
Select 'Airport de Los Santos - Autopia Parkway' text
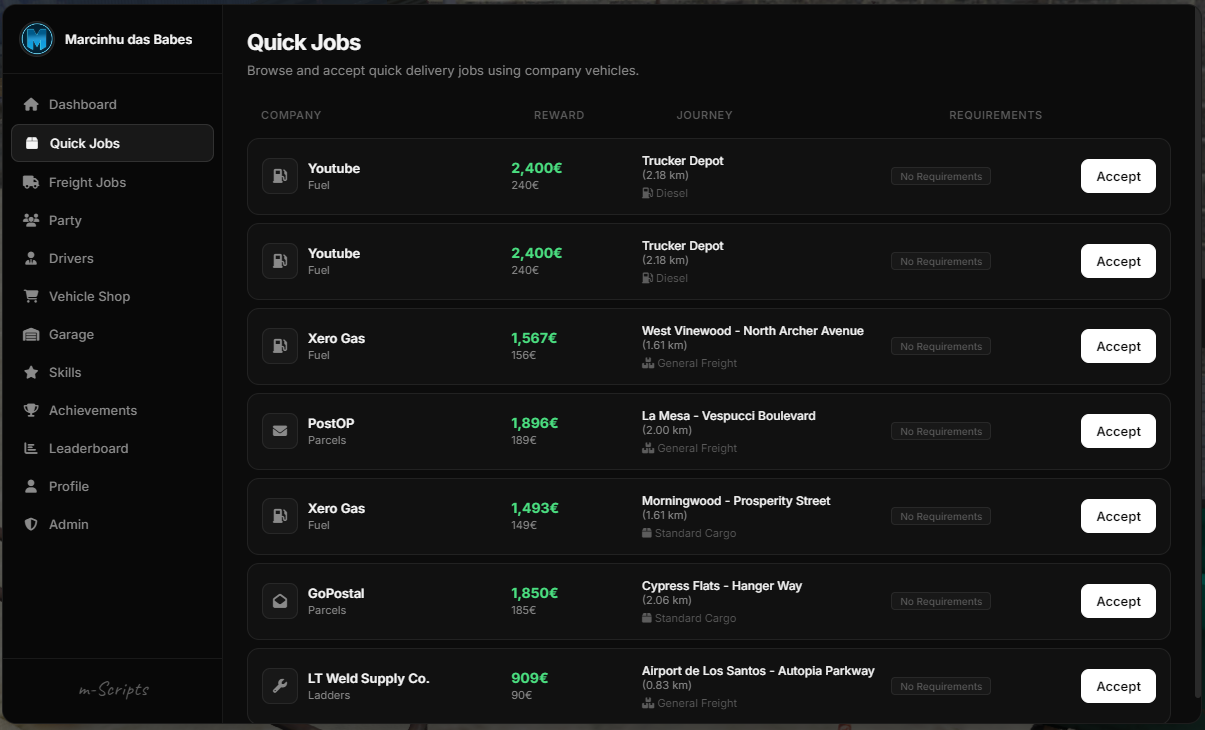(758, 671)
